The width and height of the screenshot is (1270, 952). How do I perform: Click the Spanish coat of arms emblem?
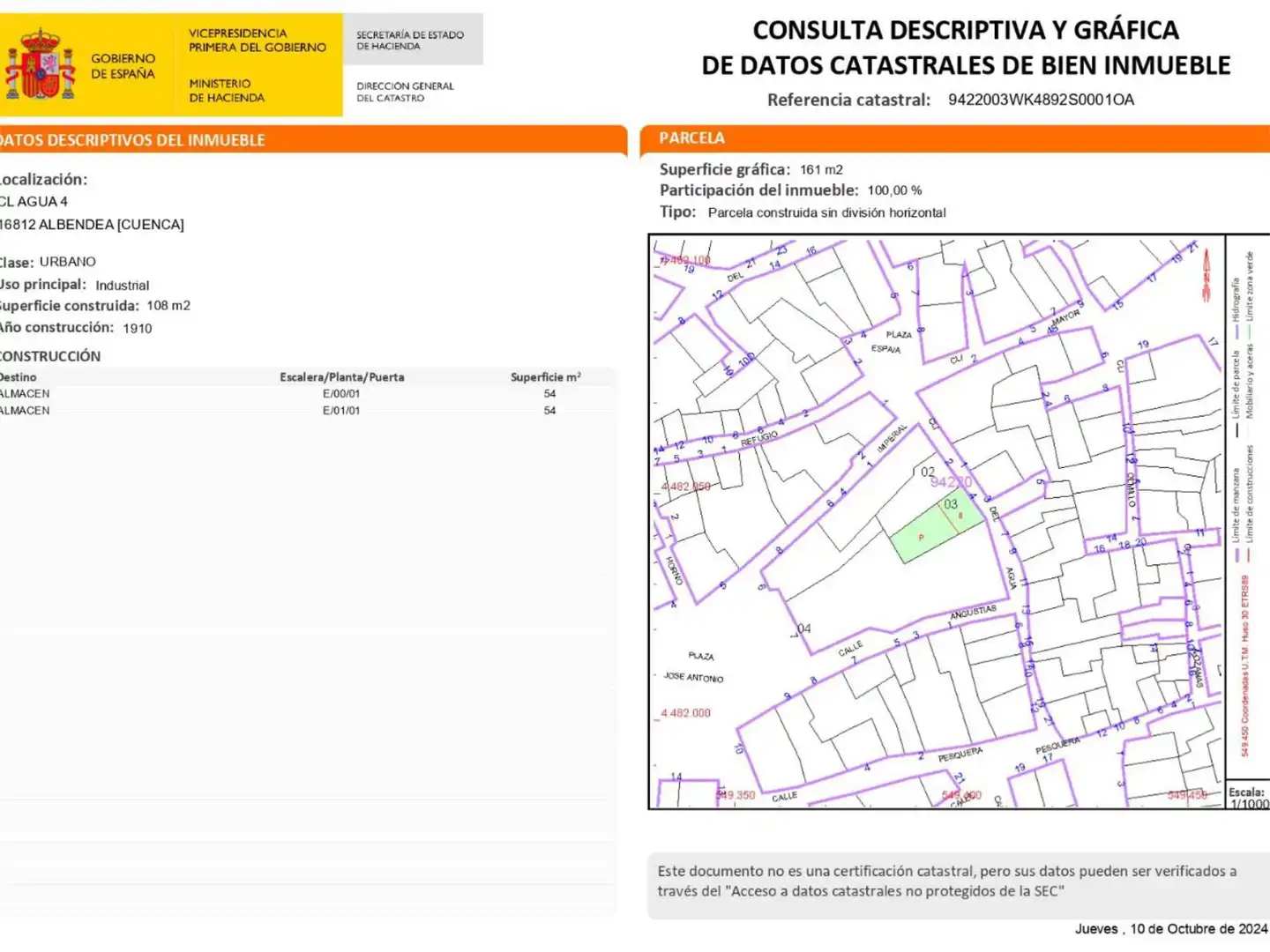pos(40,64)
